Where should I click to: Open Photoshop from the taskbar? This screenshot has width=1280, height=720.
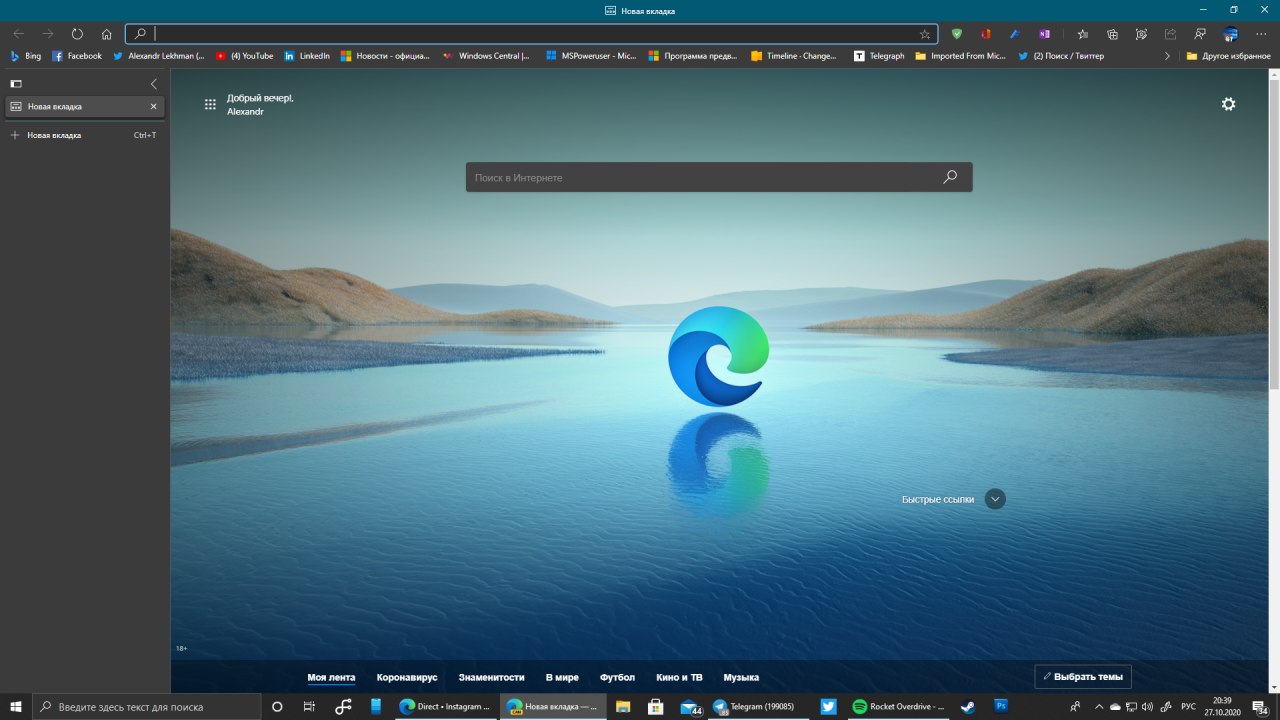point(1000,707)
